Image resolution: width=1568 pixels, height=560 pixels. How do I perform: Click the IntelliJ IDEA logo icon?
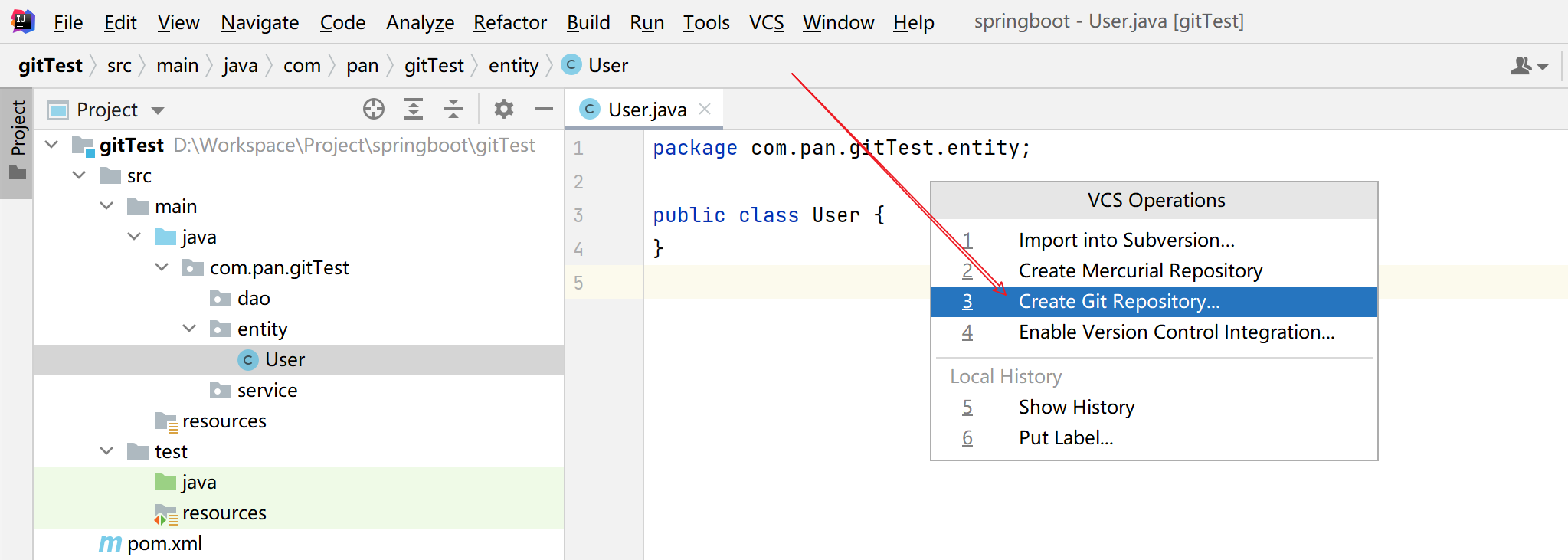tap(23, 21)
